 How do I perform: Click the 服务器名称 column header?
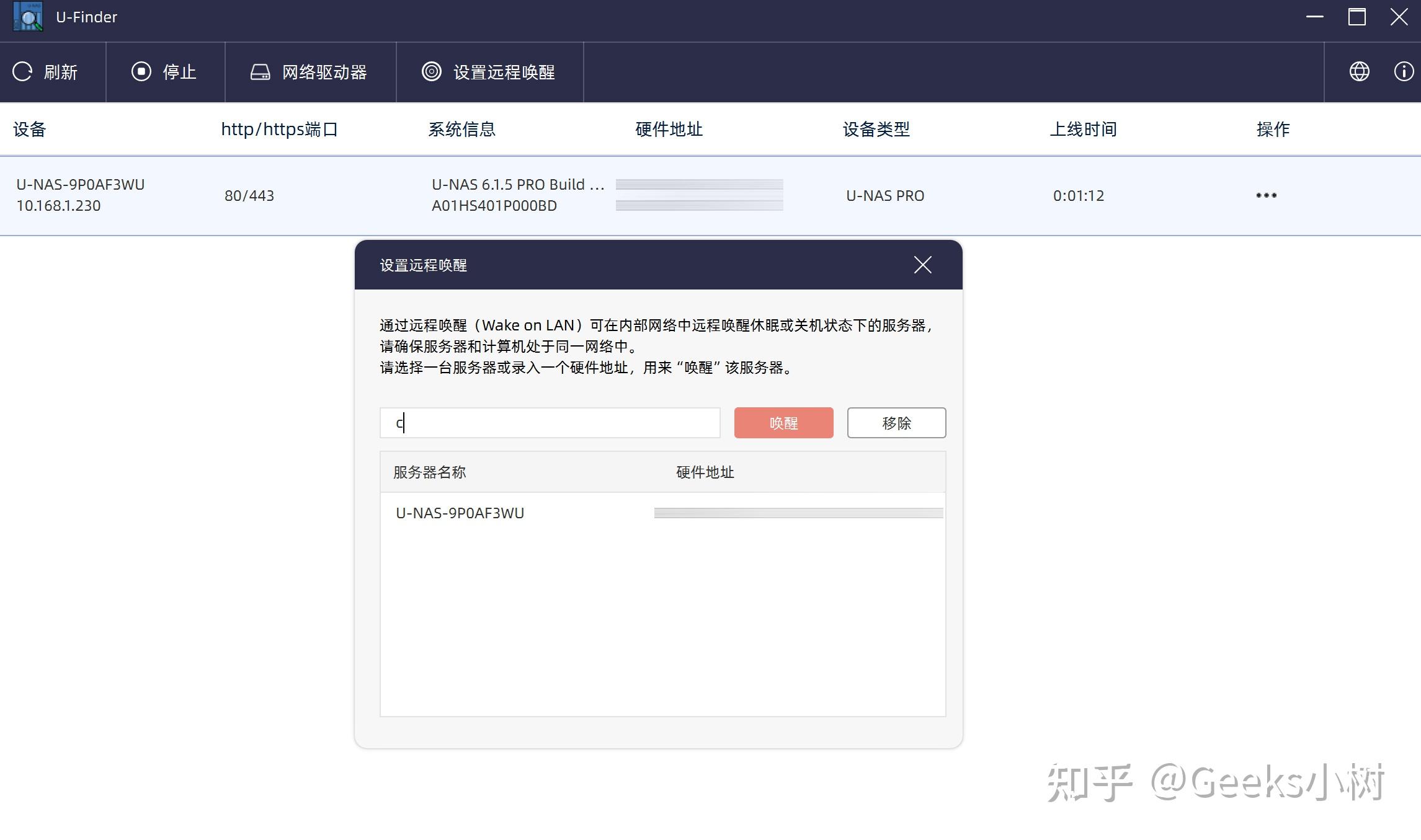coord(429,472)
